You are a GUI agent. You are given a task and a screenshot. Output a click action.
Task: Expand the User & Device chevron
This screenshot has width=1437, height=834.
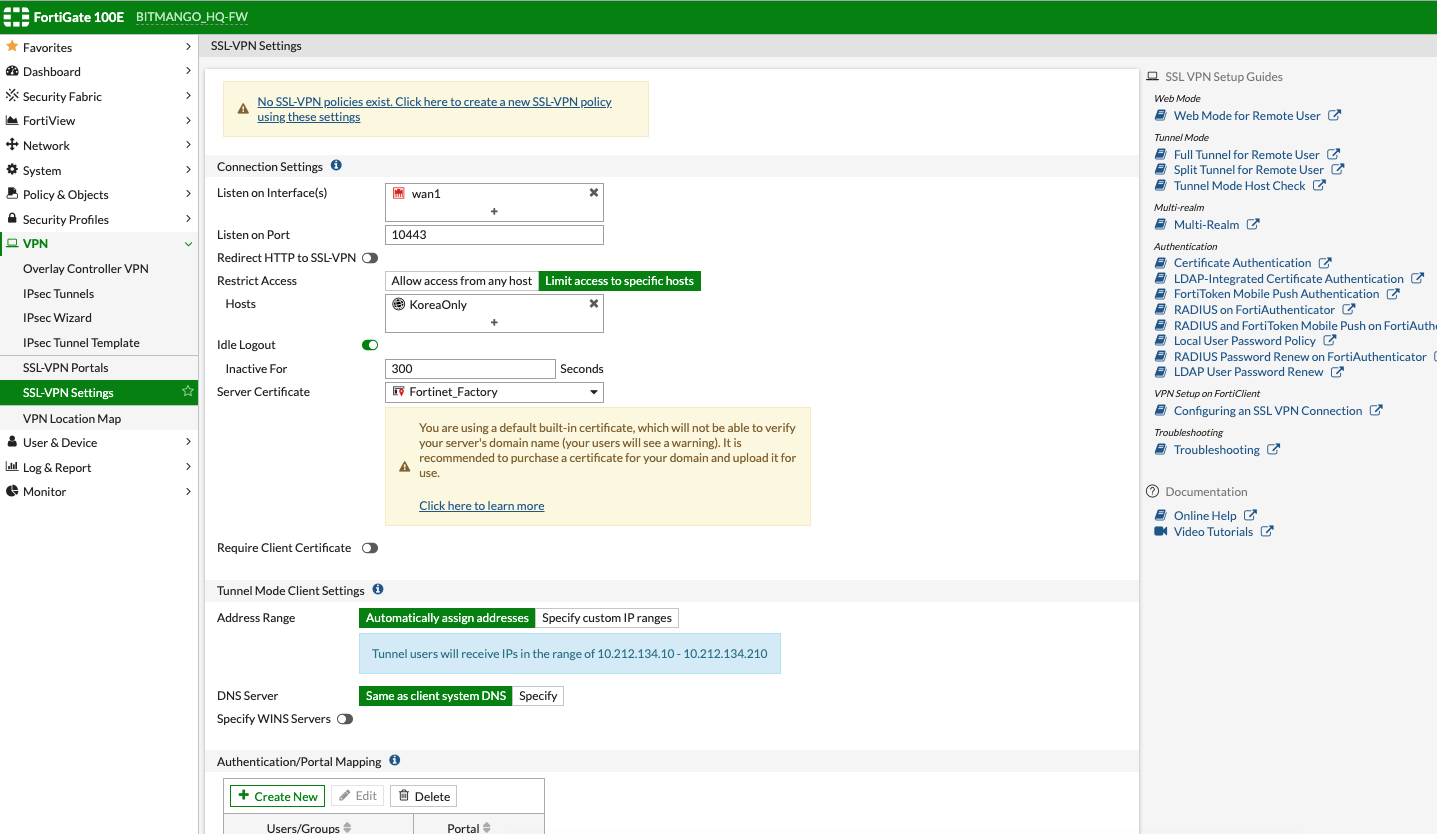pyautogui.click(x=189, y=442)
